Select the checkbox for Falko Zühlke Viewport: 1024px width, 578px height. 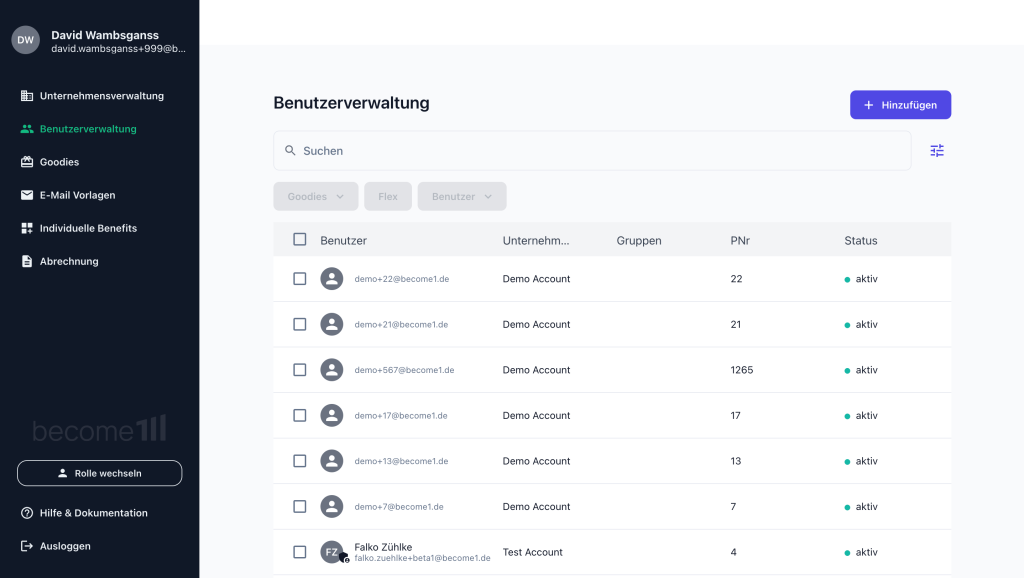tap(300, 552)
